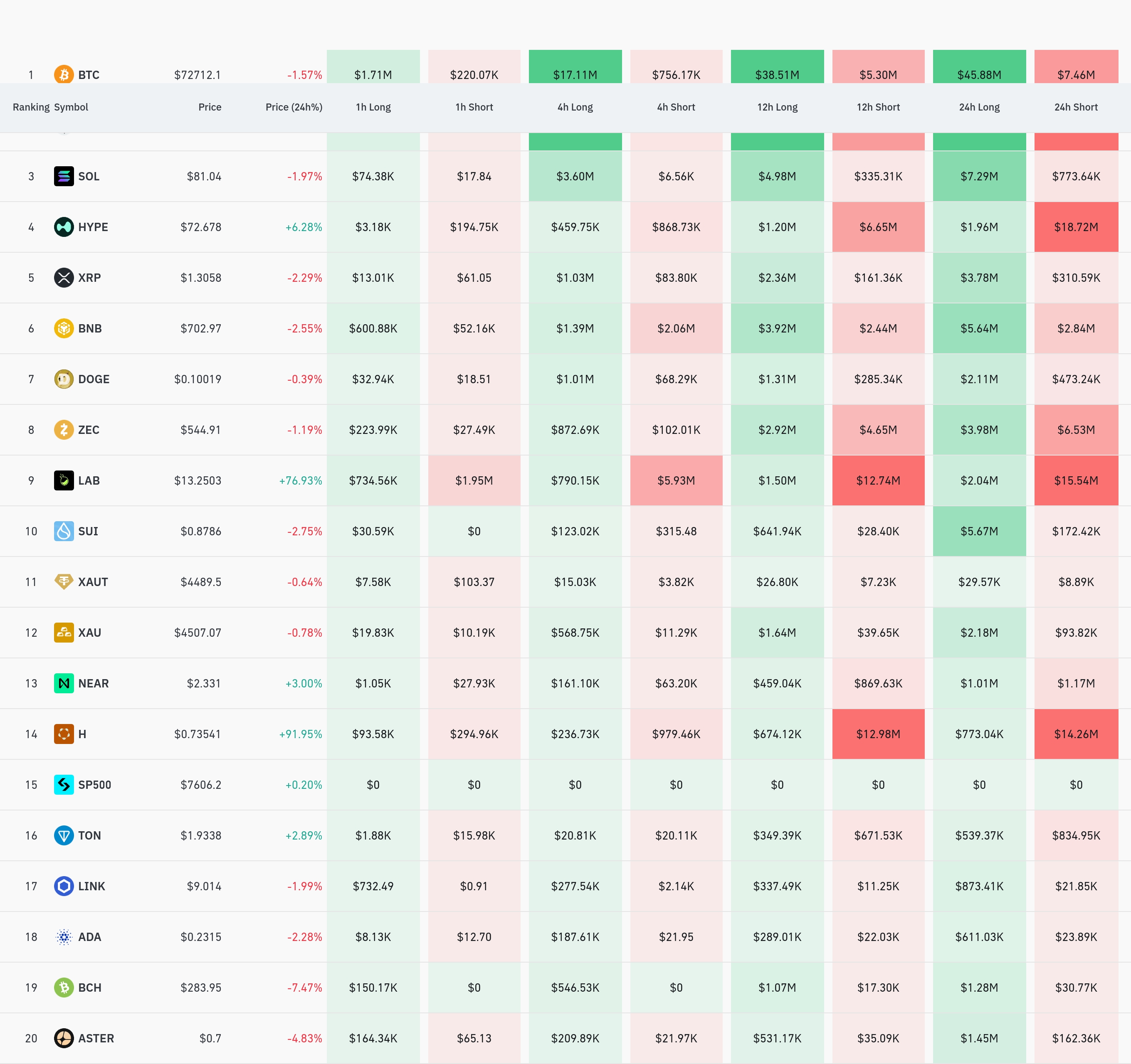Image resolution: width=1131 pixels, height=1064 pixels.
Task: Select ZEC 24h Short cell $6.53M
Action: (x=1077, y=429)
